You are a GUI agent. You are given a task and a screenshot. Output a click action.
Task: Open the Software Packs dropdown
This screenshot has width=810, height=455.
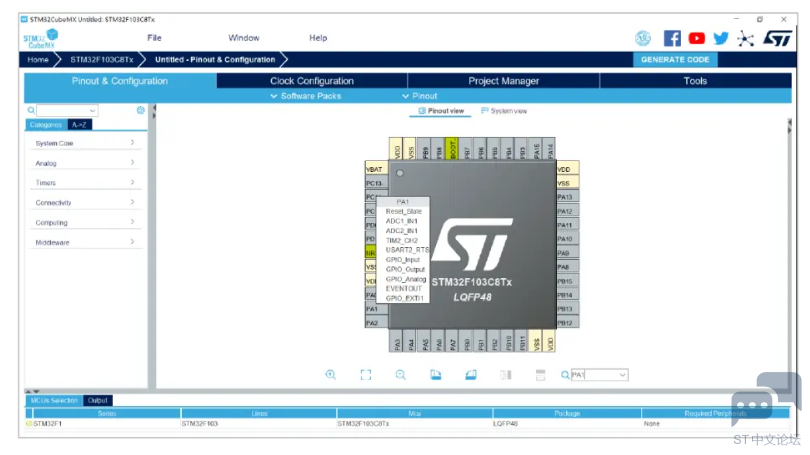coord(306,96)
